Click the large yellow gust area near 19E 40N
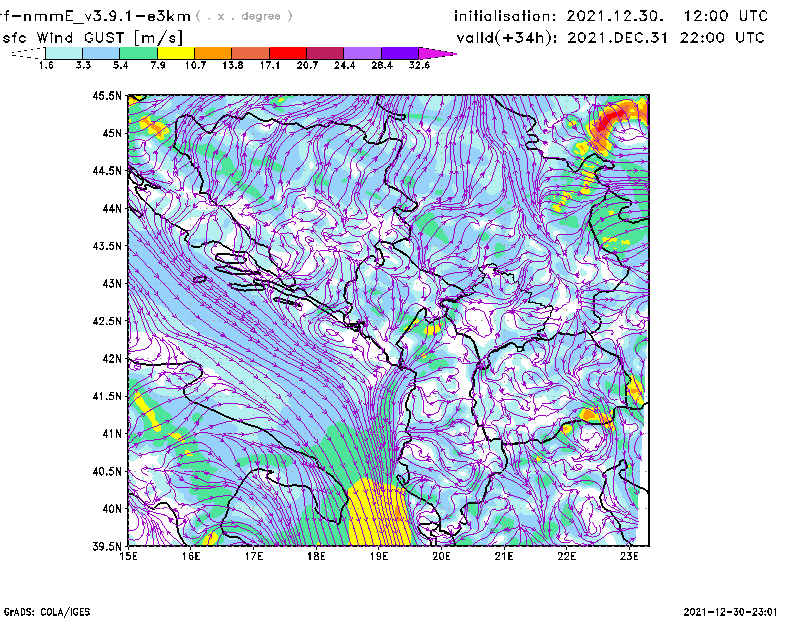 click(x=378, y=513)
